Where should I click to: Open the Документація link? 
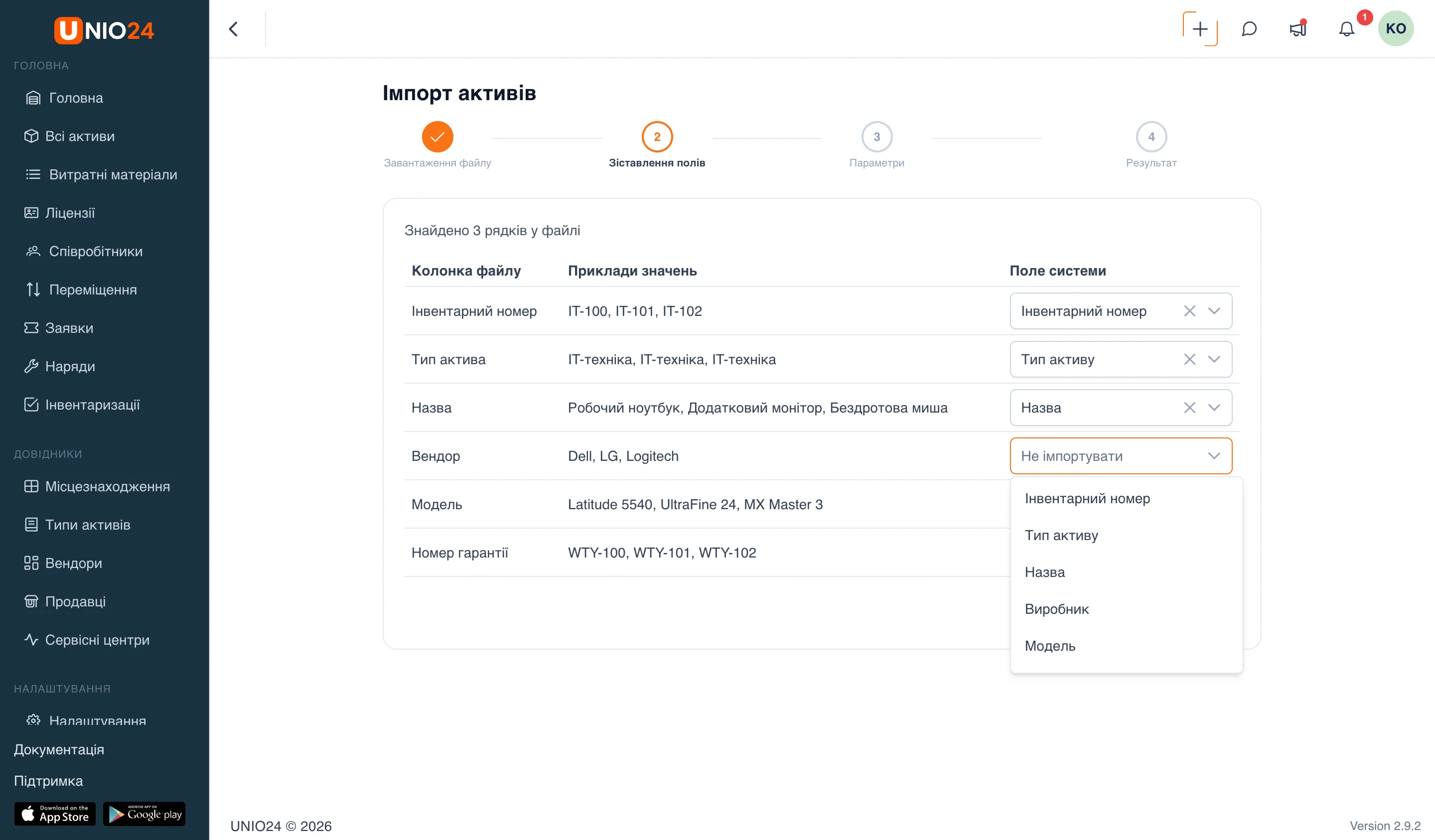coord(59,749)
